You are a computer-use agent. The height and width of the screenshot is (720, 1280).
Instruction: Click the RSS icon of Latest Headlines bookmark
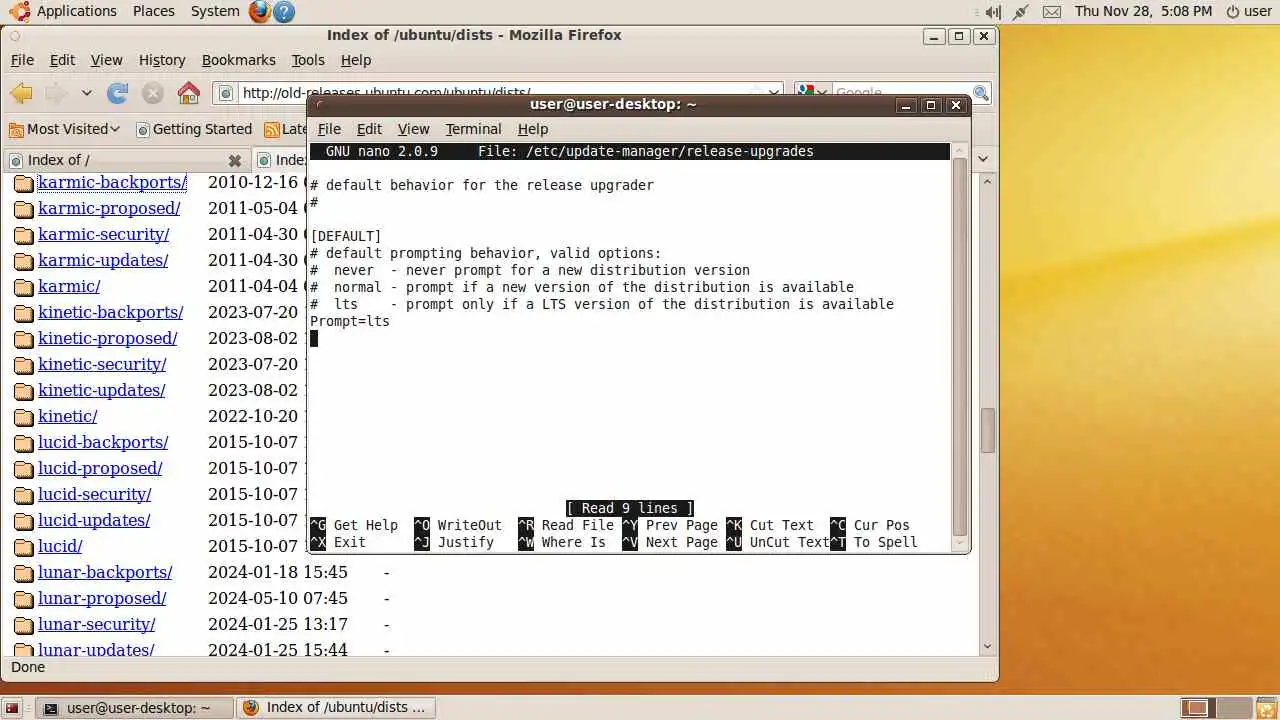tap(272, 129)
